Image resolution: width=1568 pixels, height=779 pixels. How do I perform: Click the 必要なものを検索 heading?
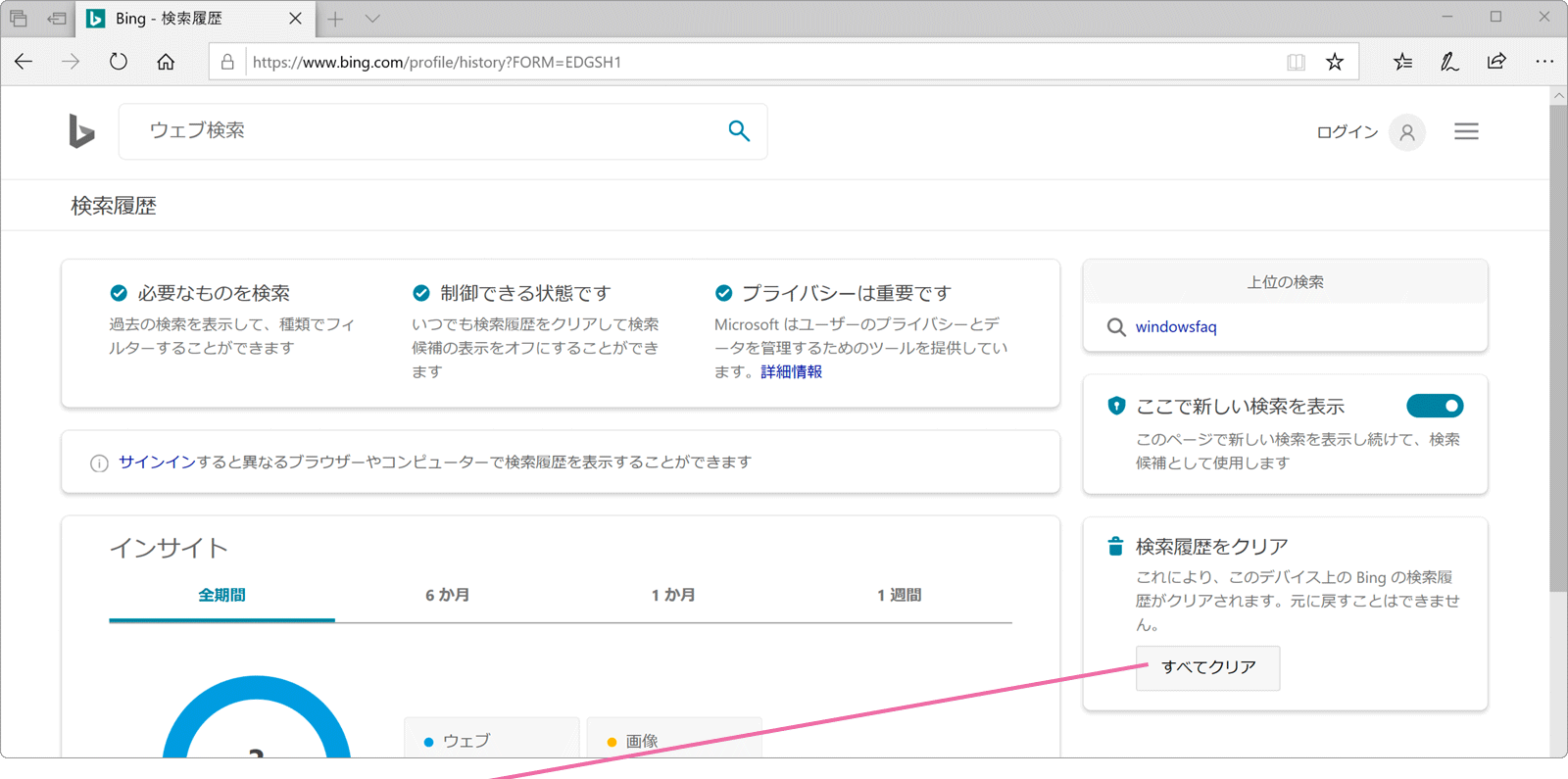[x=214, y=293]
